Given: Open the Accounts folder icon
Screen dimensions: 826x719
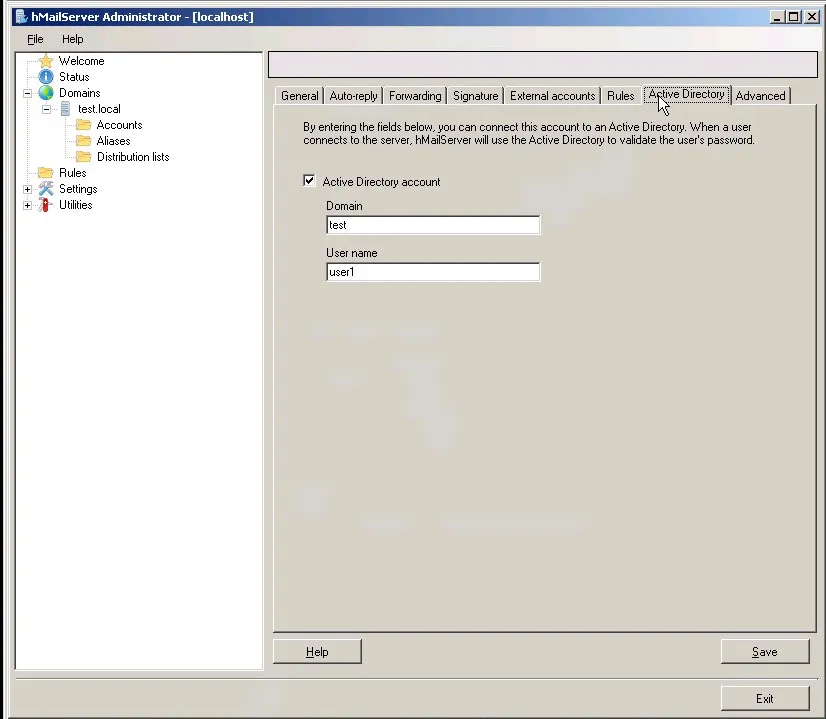Looking at the screenshot, I should [84, 125].
